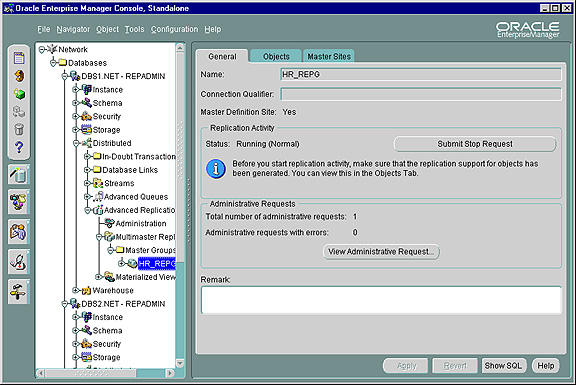Image resolution: width=576 pixels, height=385 pixels.
Task: Select the General tab
Action: [x=222, y=56]
